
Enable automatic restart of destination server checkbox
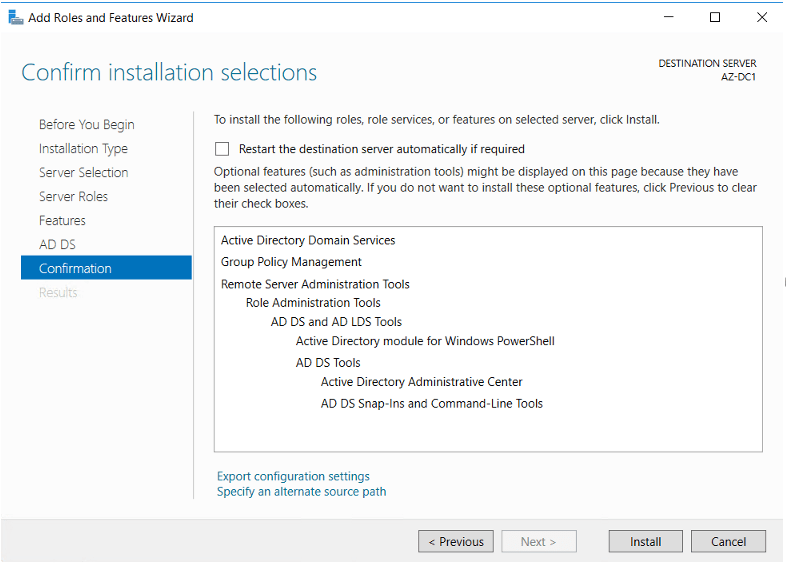pos(222,149)
